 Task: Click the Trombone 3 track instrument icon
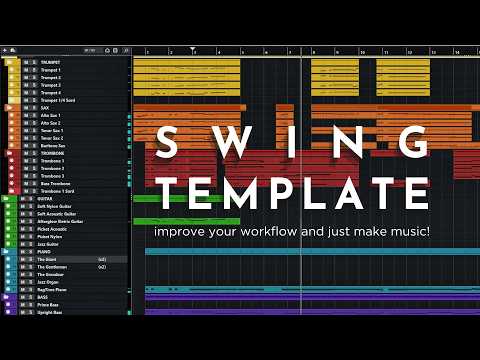pos(11,176)
